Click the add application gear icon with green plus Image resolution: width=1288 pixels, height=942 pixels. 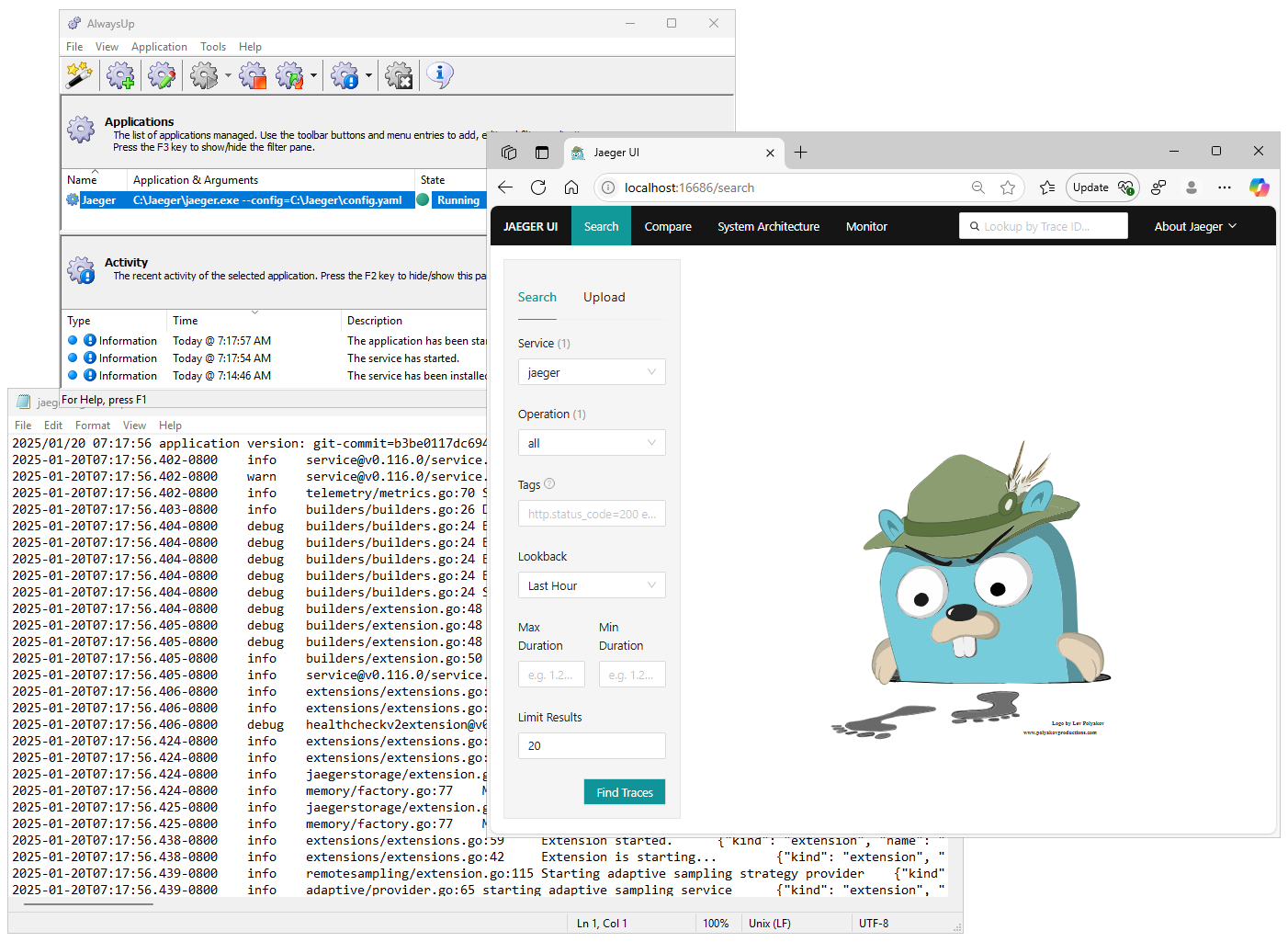120,75
